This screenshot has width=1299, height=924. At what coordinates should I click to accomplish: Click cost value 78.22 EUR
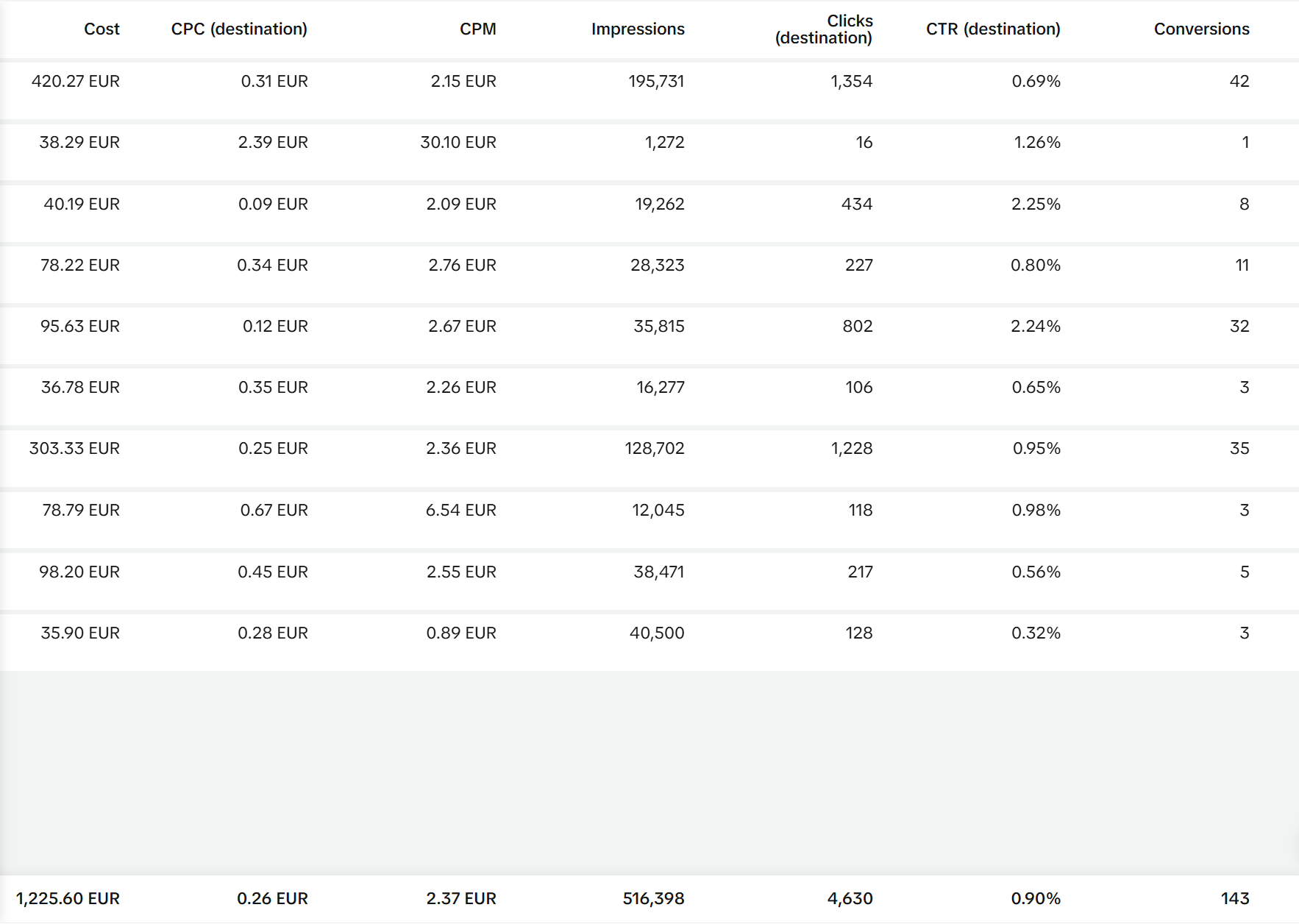tap(80, 266)
